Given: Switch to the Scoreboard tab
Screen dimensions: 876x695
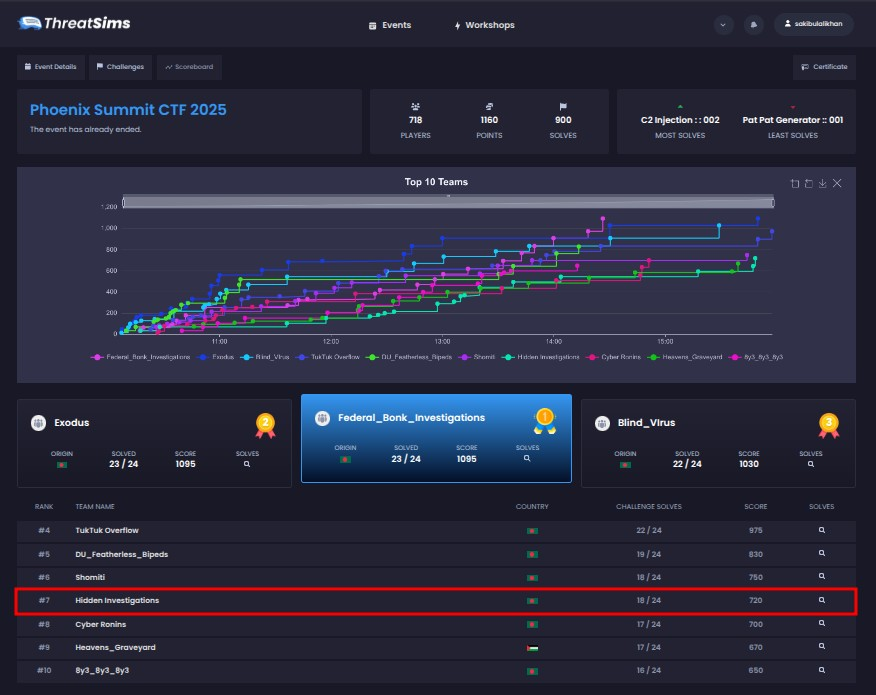Looking at the screenshot, I should point(189,66).
